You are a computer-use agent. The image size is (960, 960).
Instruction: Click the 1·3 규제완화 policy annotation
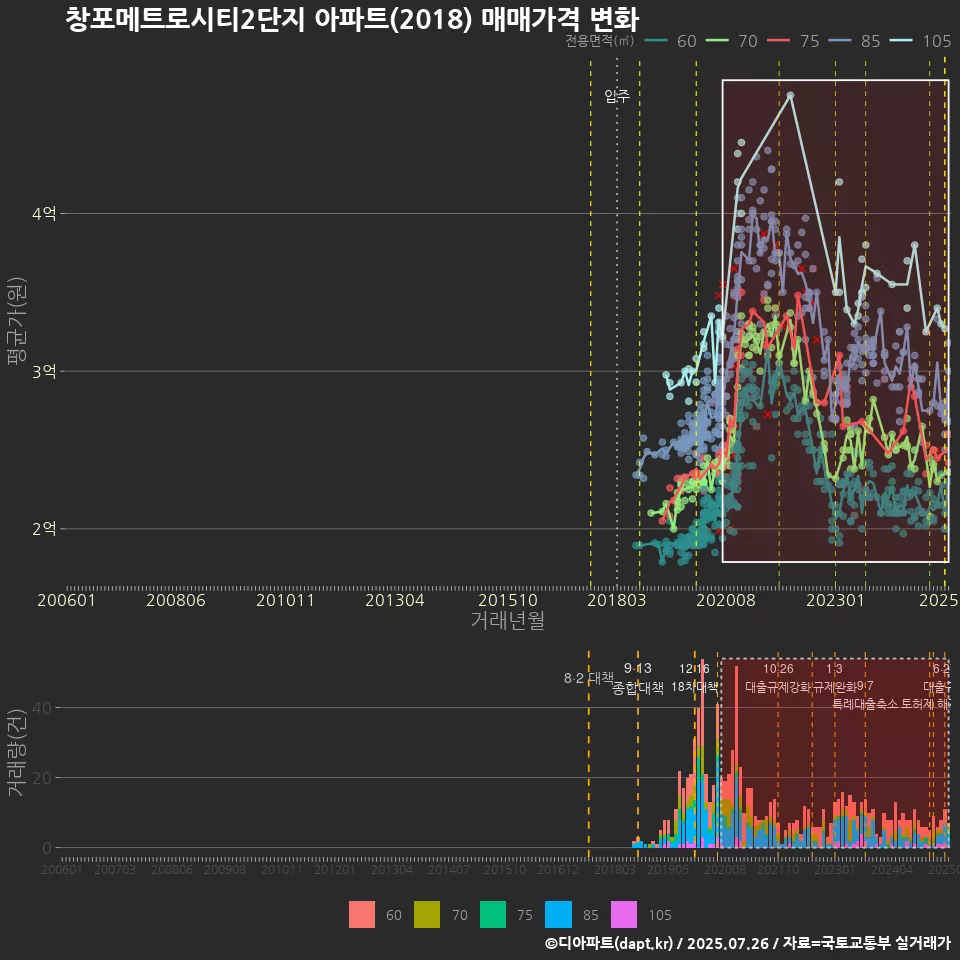click(x=834, y=678)
